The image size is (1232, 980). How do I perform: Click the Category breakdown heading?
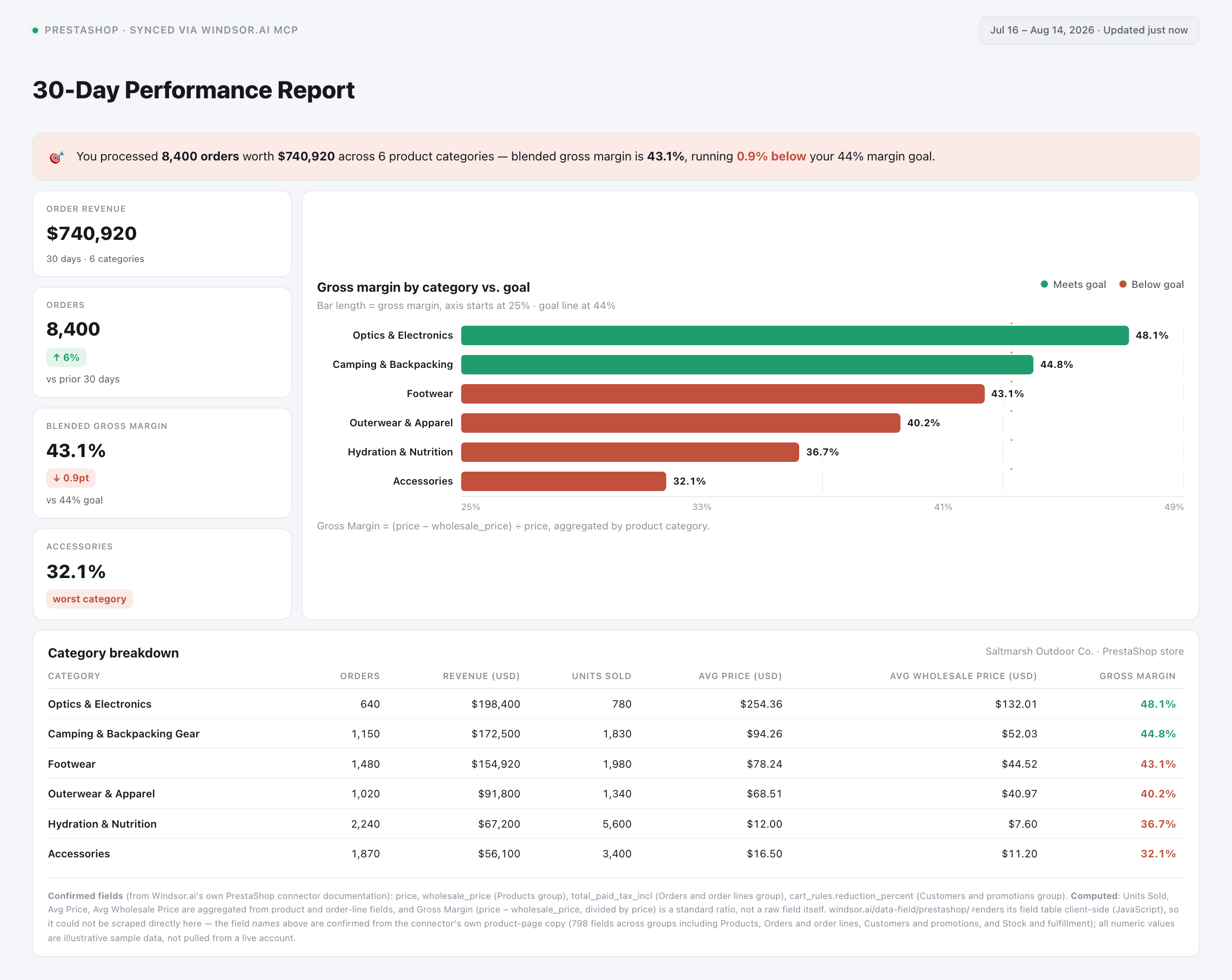tap(113, 653)
